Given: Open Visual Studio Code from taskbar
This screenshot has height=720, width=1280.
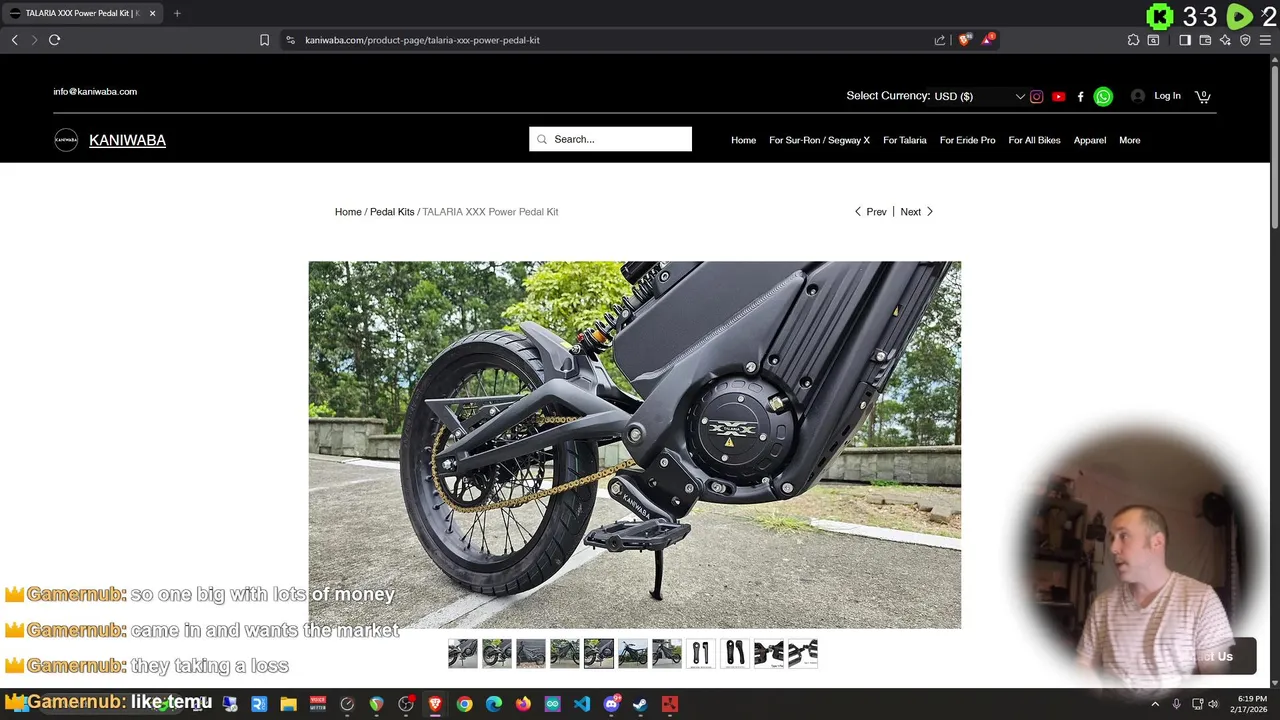Looking at the screenshot, I should coord(582,704).
